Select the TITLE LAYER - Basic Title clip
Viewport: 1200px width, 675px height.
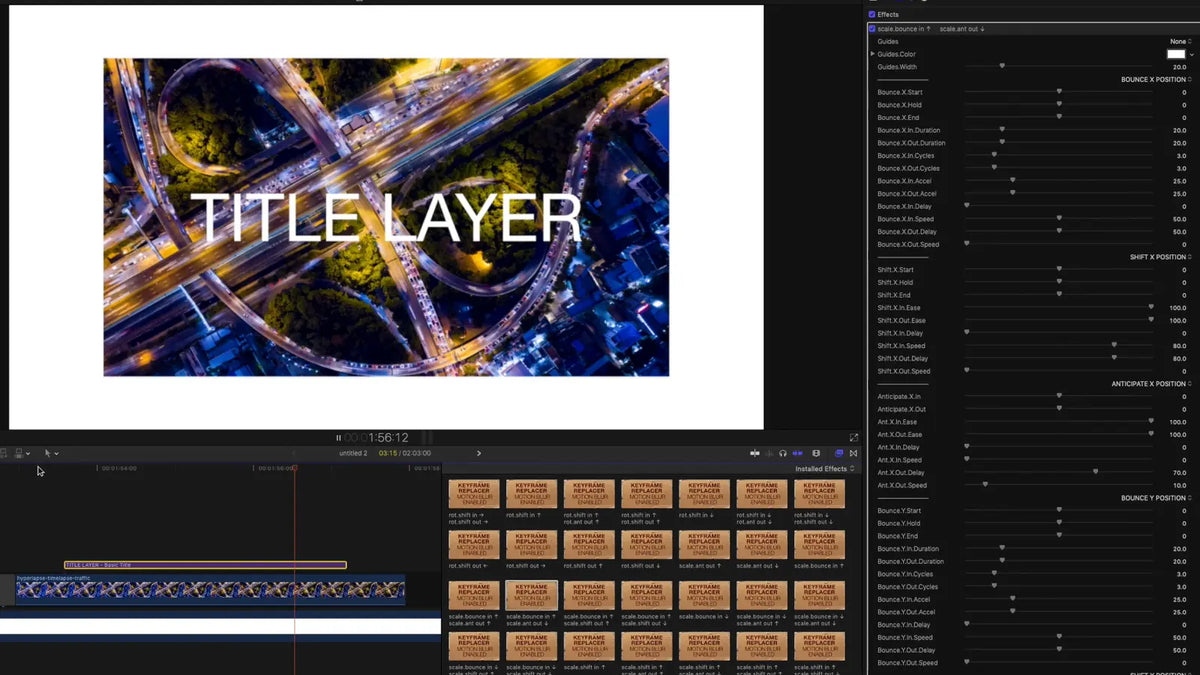point(205,565)
